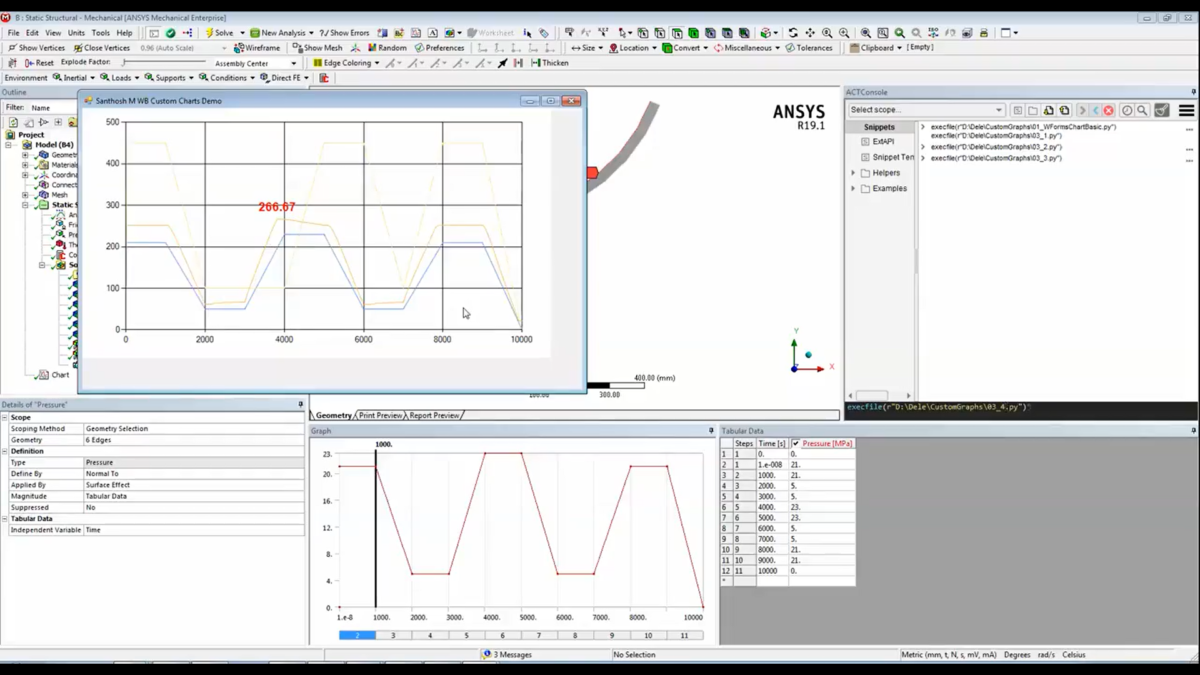Click the Solve lightning icon

click(x=210, y=33)
